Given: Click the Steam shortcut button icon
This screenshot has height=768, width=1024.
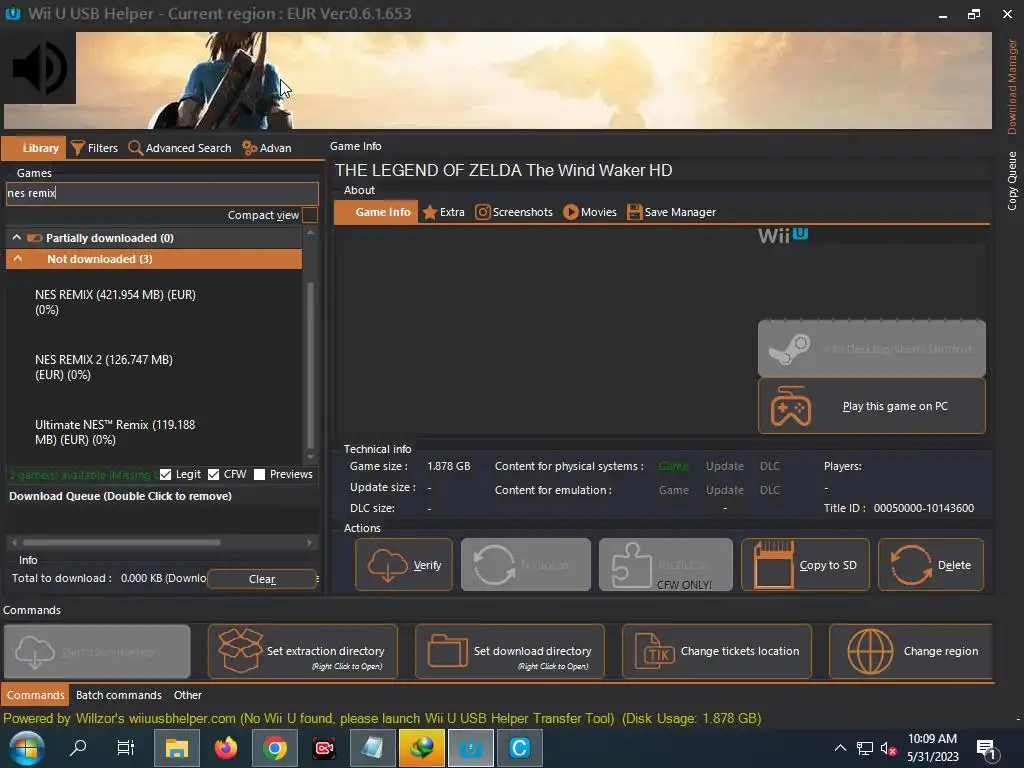Looking at the screenshot, I should pyautogui.click(x=789, y=349).
